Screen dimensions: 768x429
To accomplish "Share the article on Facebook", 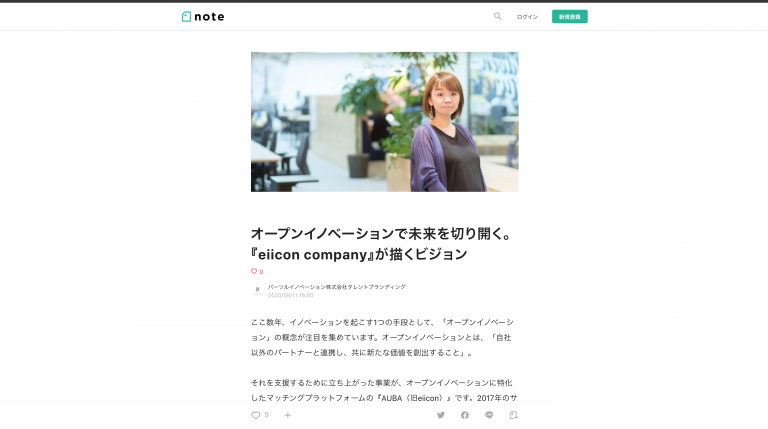I will tap(464, 415).
